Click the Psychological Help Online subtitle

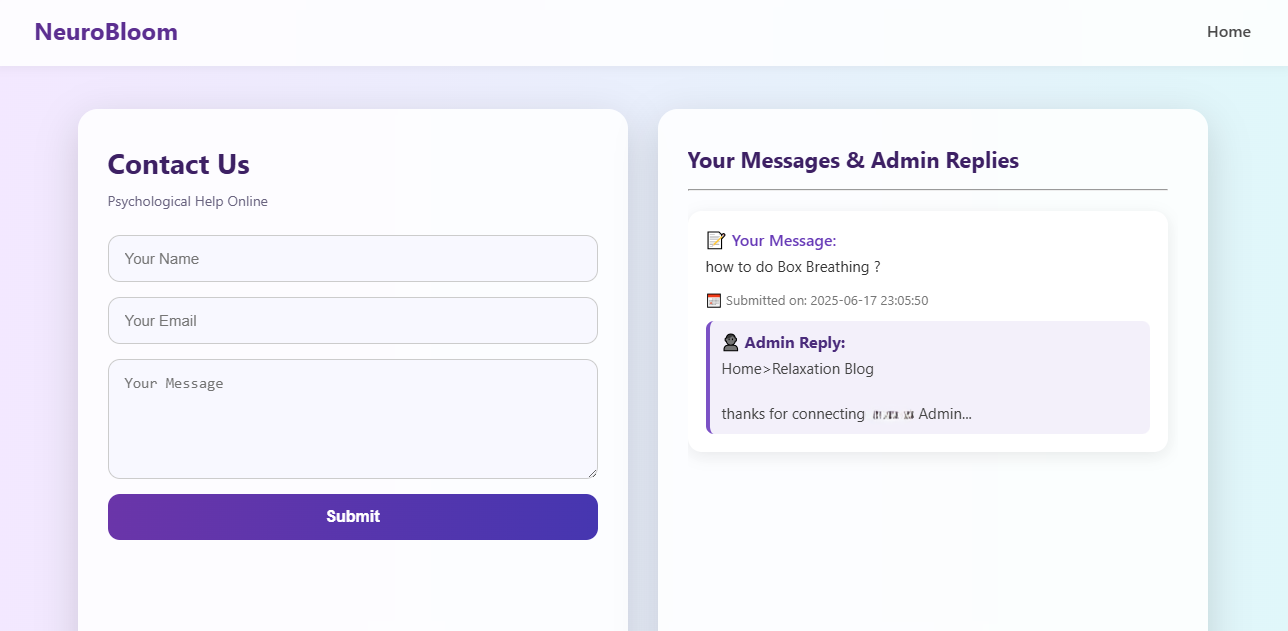[187, 202]
